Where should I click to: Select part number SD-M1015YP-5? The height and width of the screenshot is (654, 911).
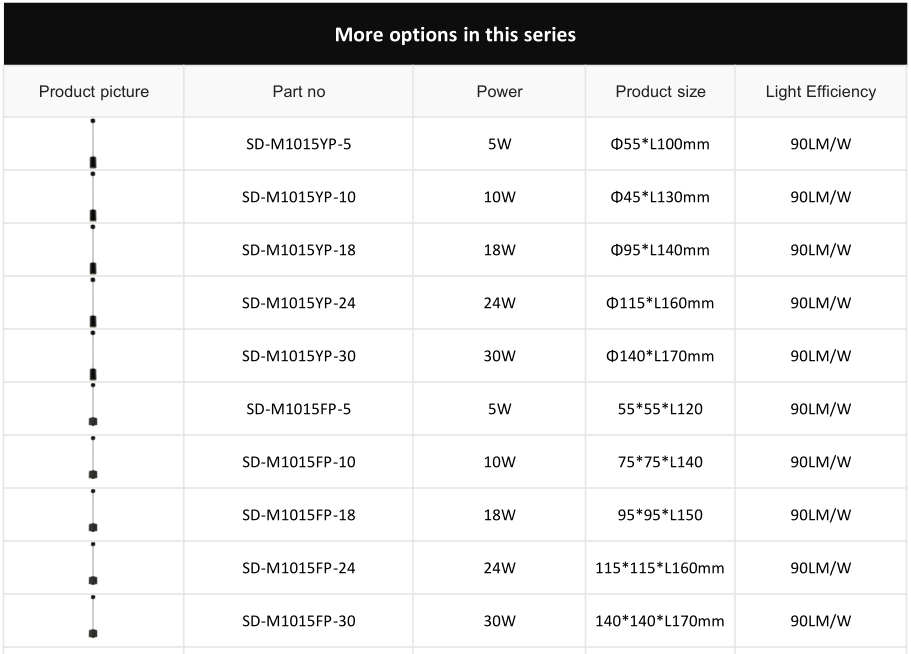tap(299, 144)
